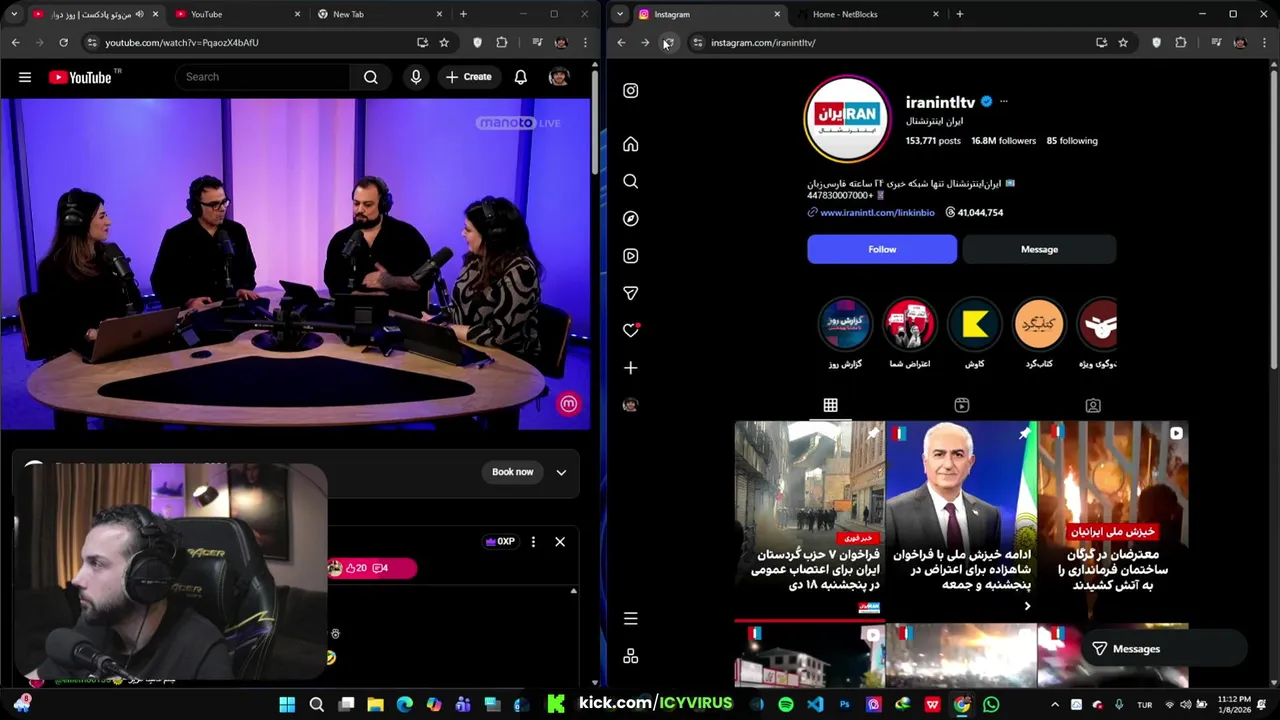
Task: Open the Threads 41,044,754 link
Action: click(x=974, y=213)
